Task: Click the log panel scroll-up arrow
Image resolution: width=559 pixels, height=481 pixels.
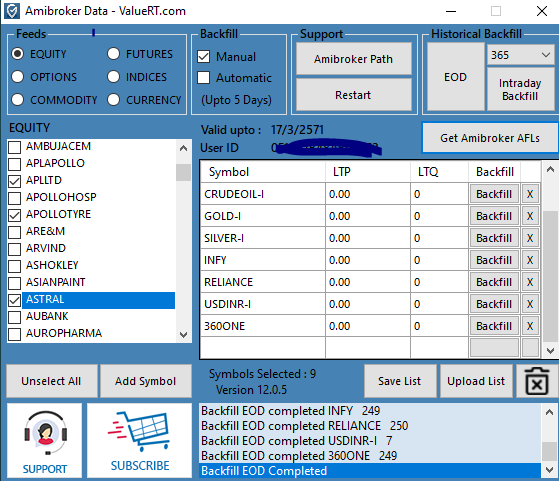Action: (549, 412)
